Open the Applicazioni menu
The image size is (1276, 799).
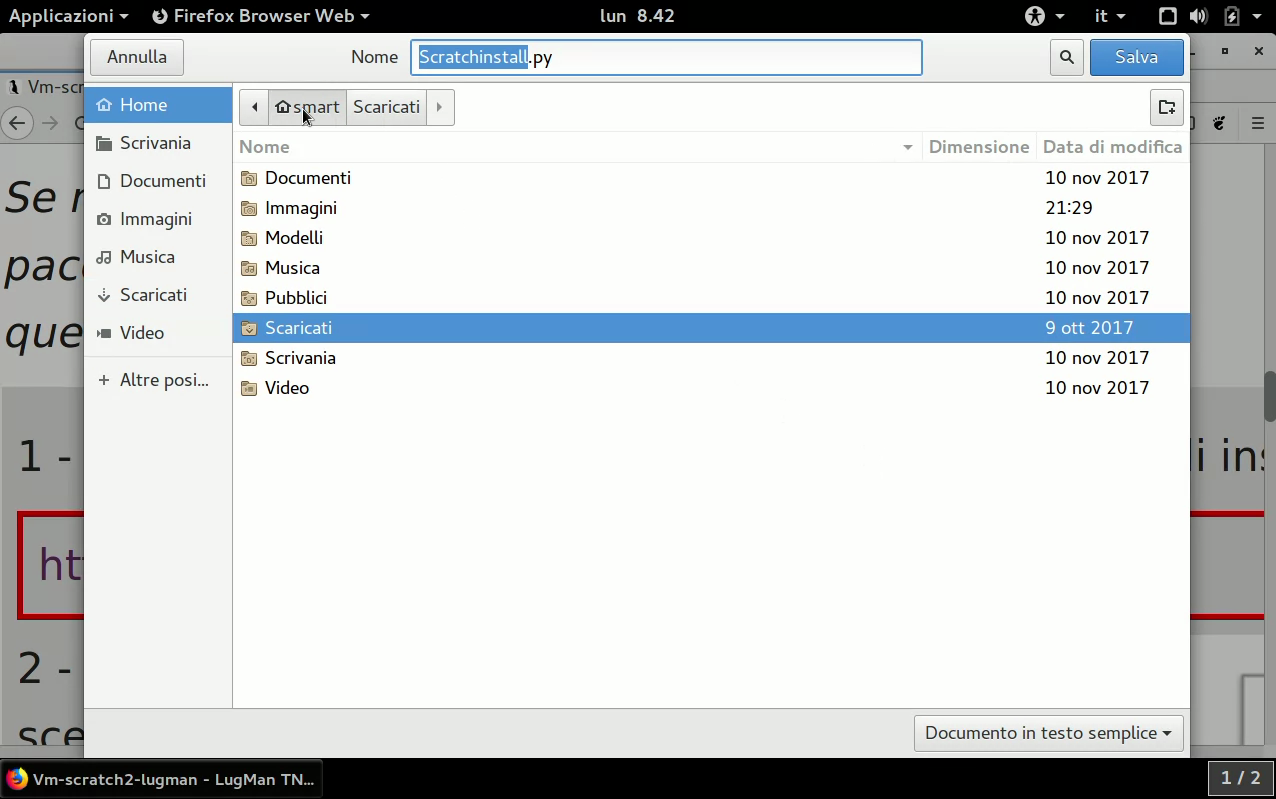68,16
